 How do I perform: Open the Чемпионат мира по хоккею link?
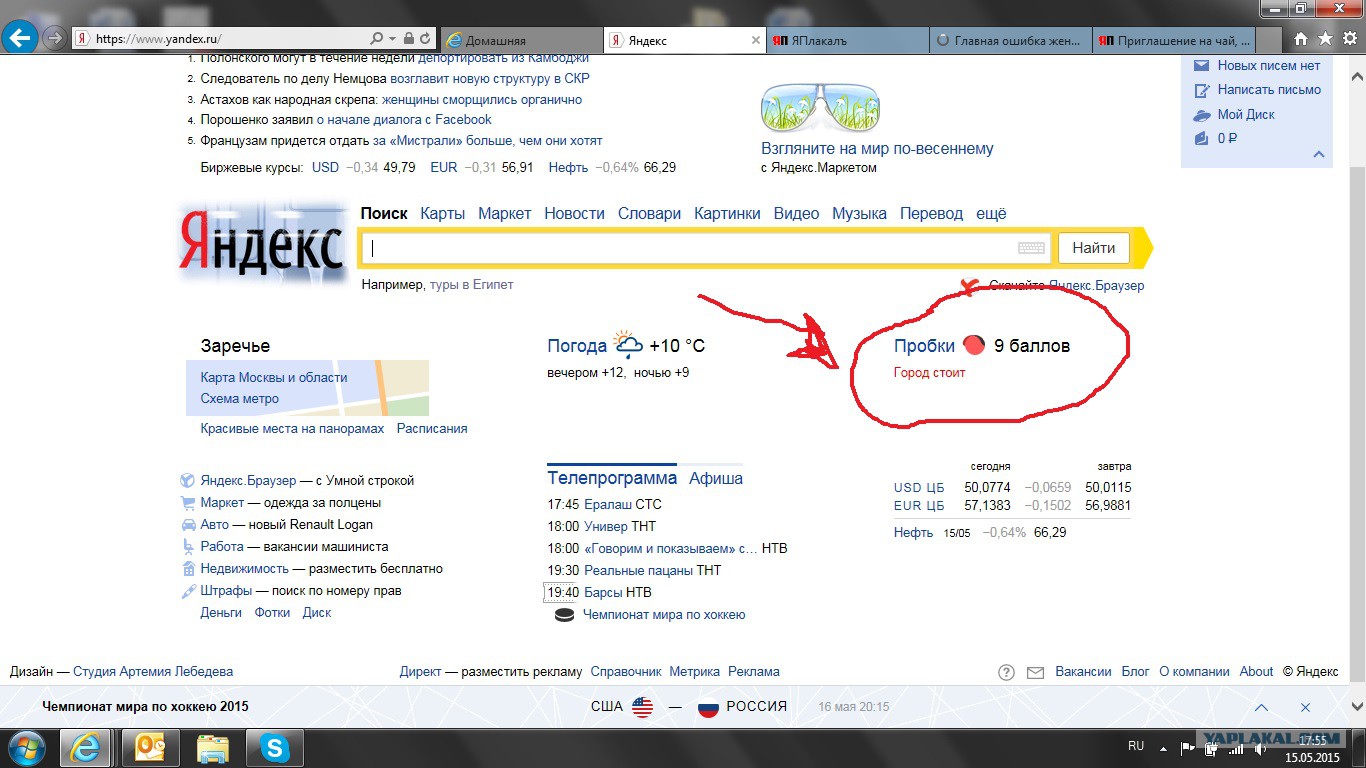click(664, 615)
